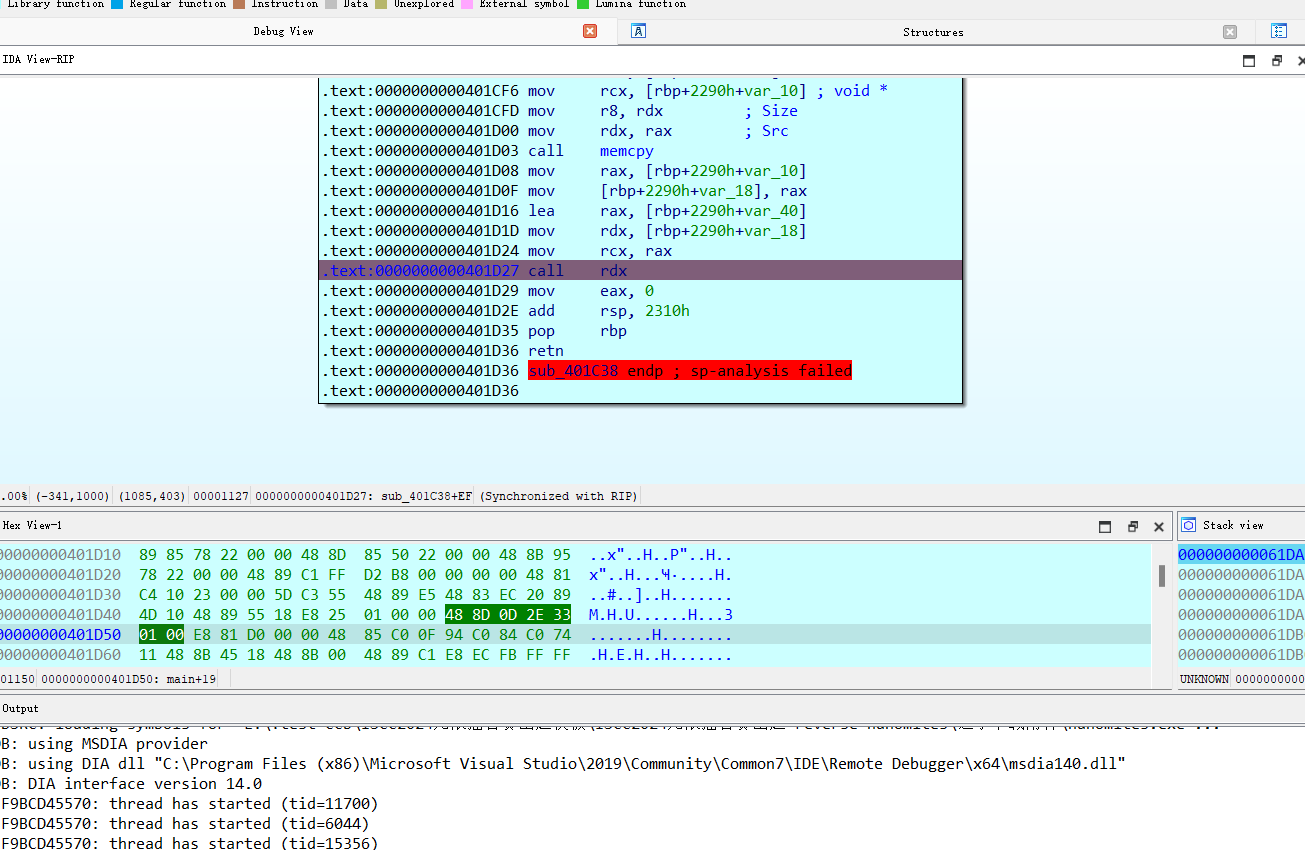This screenshot has width=1305, height=850.
Task: Close the Debug View tab with red X
Action: point(590,32)
